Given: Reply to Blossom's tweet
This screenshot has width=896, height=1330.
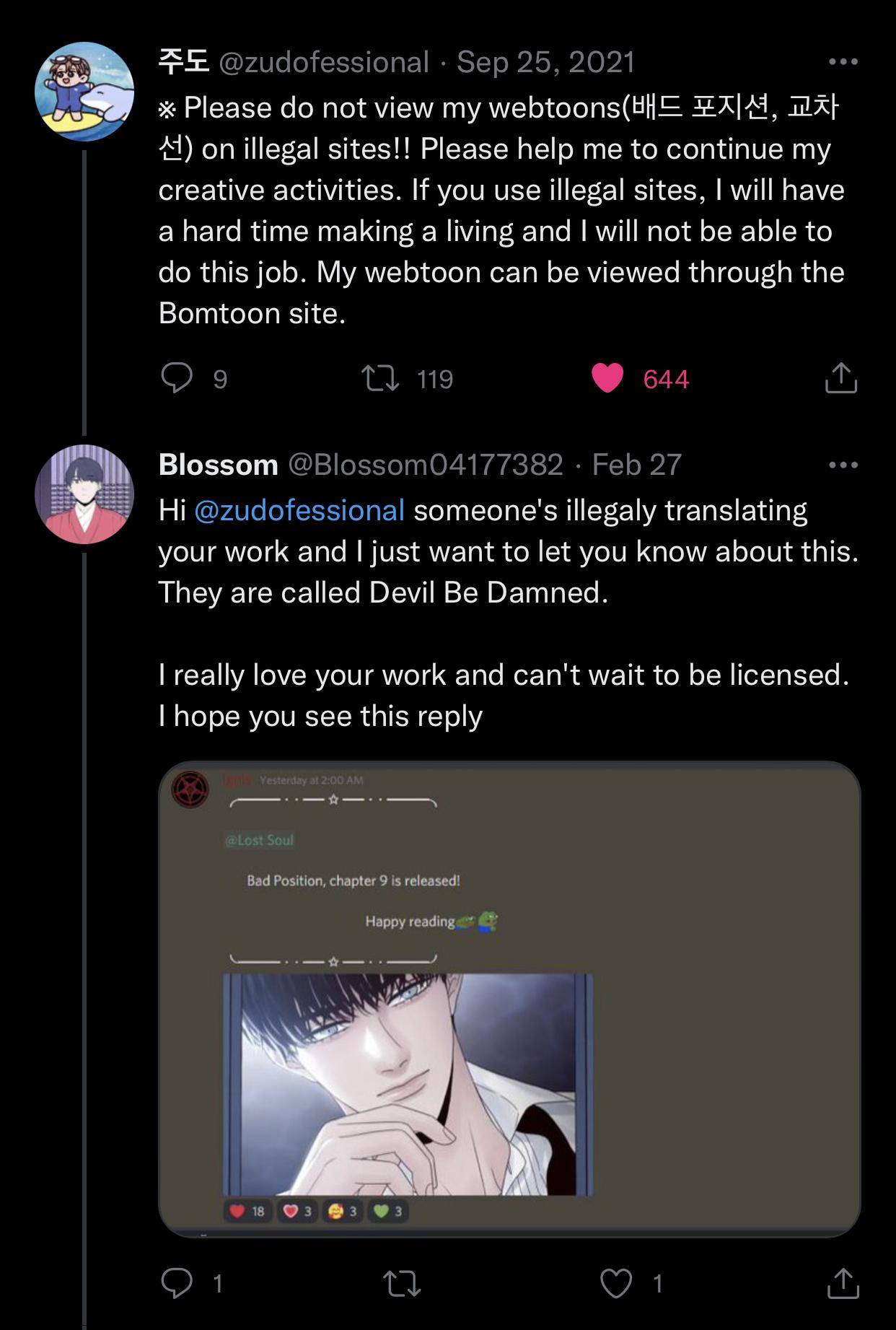Looking at the screenshot, I should (177, 1283).
